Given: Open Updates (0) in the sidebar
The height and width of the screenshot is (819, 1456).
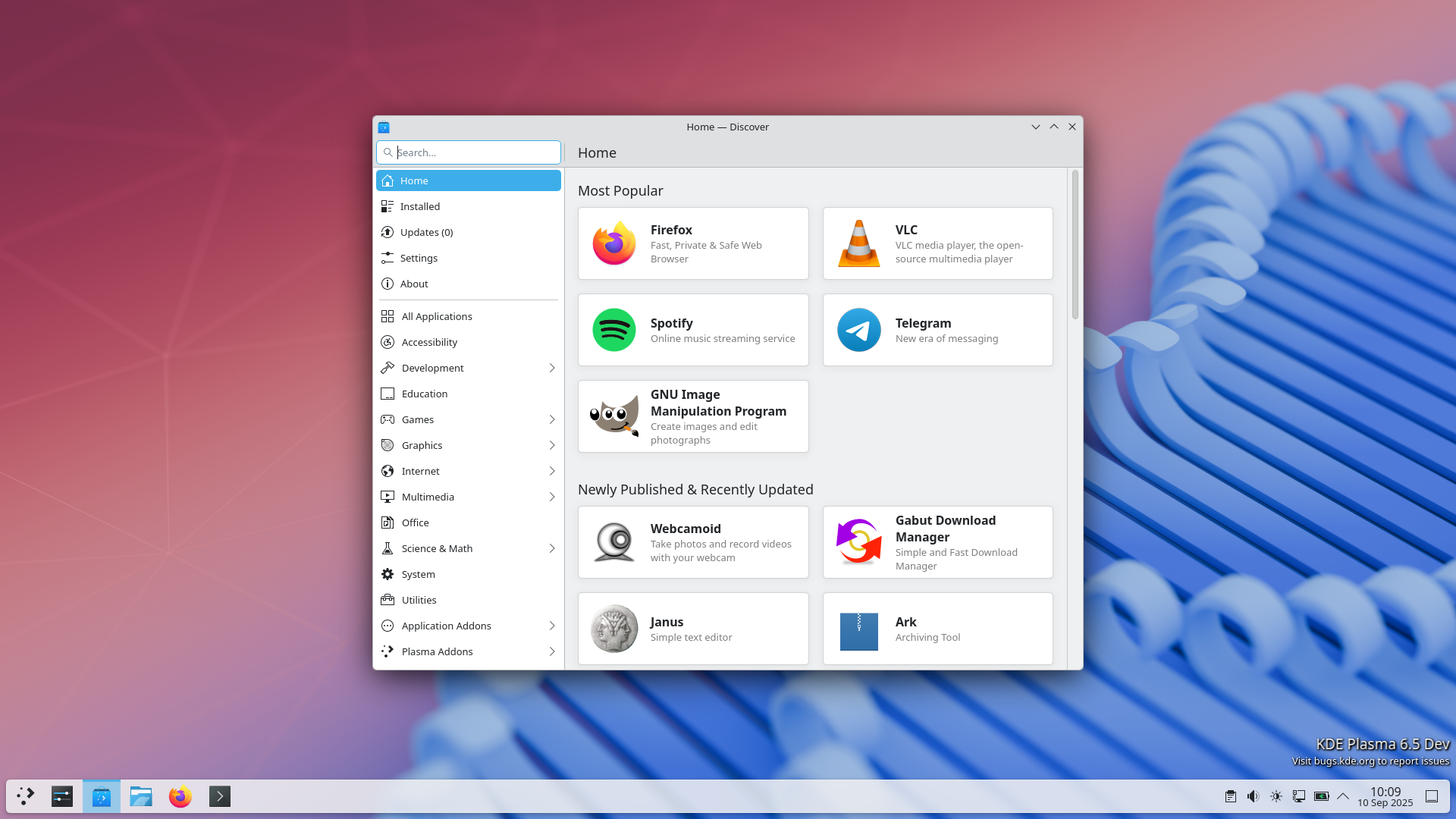Looking at the screenshot, I should [x=468, y=232].
